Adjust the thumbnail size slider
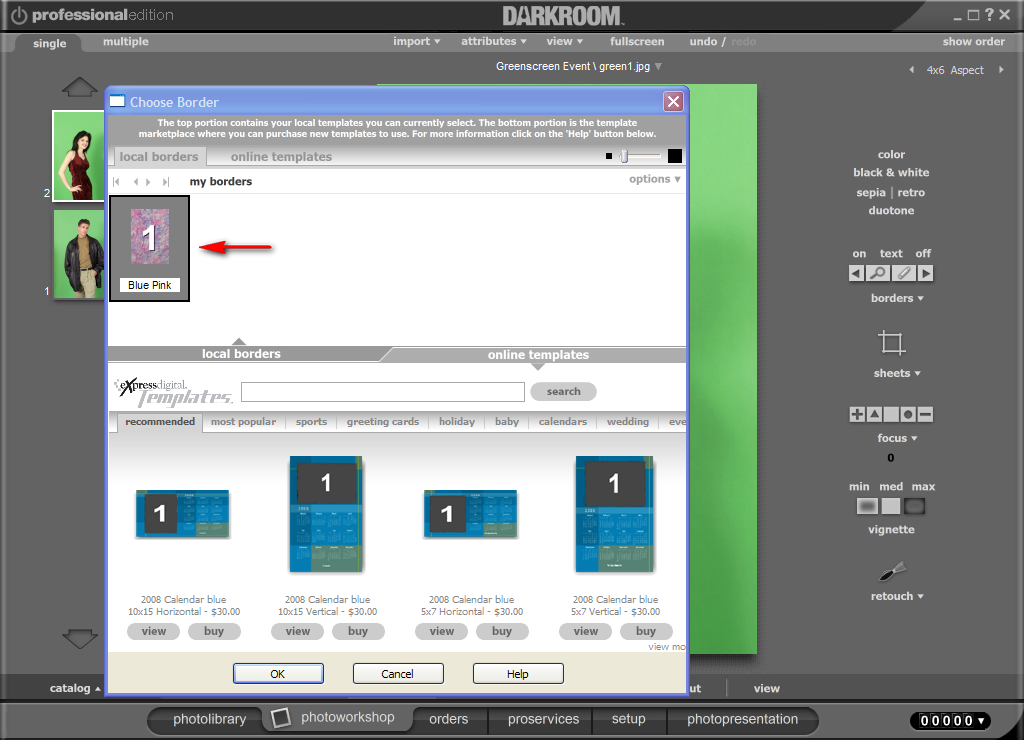1024x740 pixels. point(624,156)
